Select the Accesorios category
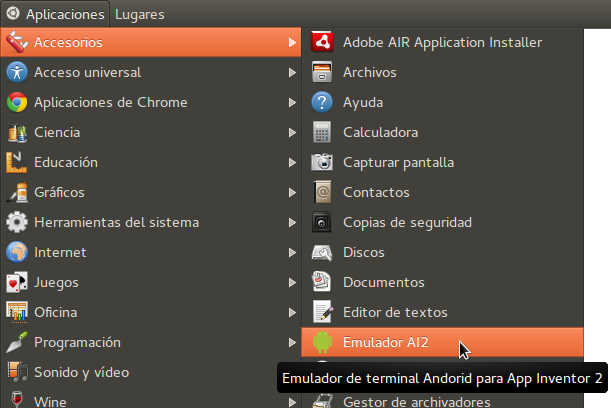The width and height of the screenshot is (611, 408). tap(151, 42)
